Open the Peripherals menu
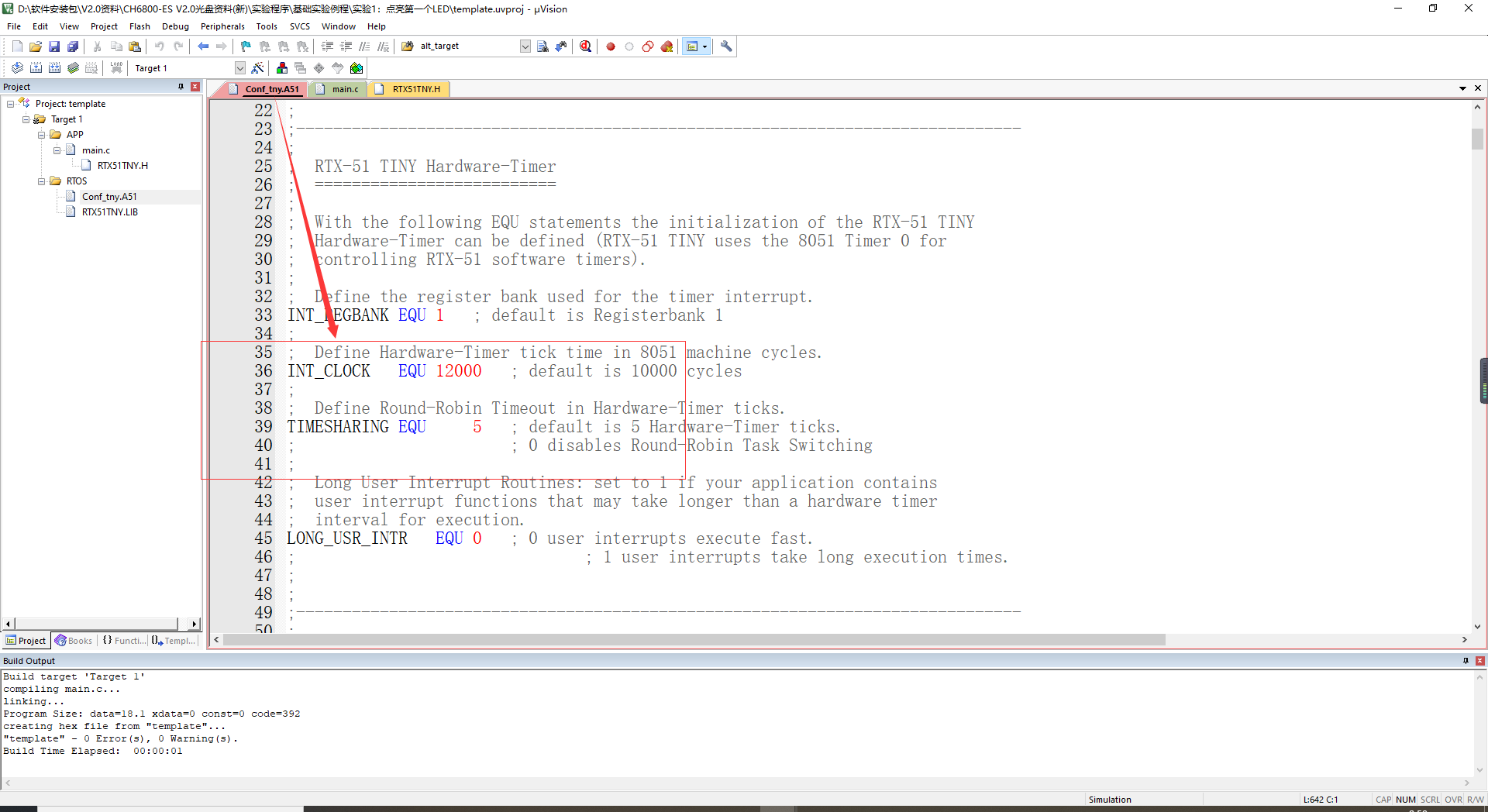 [x=222, y=26]
